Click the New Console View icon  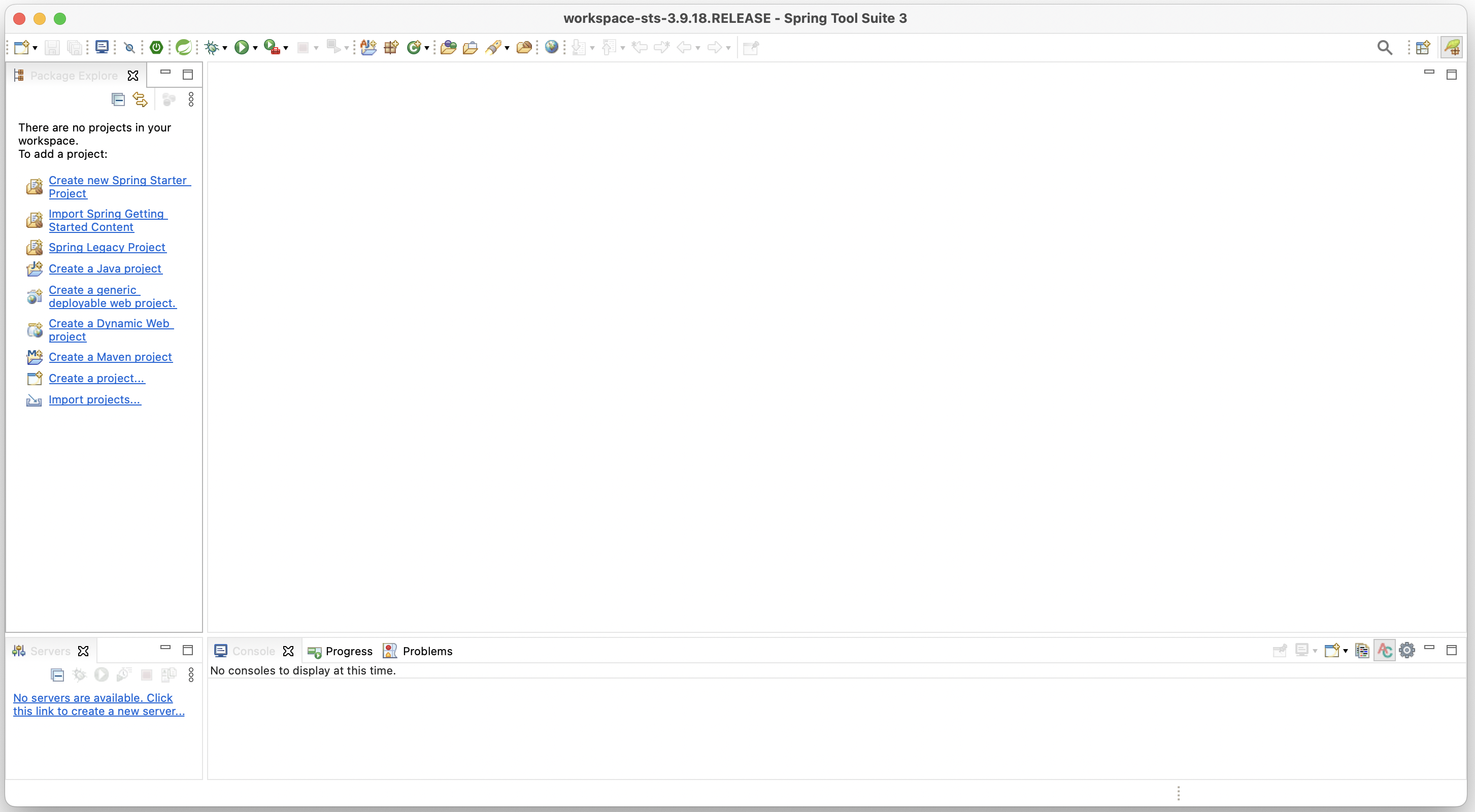(1332, 651)
